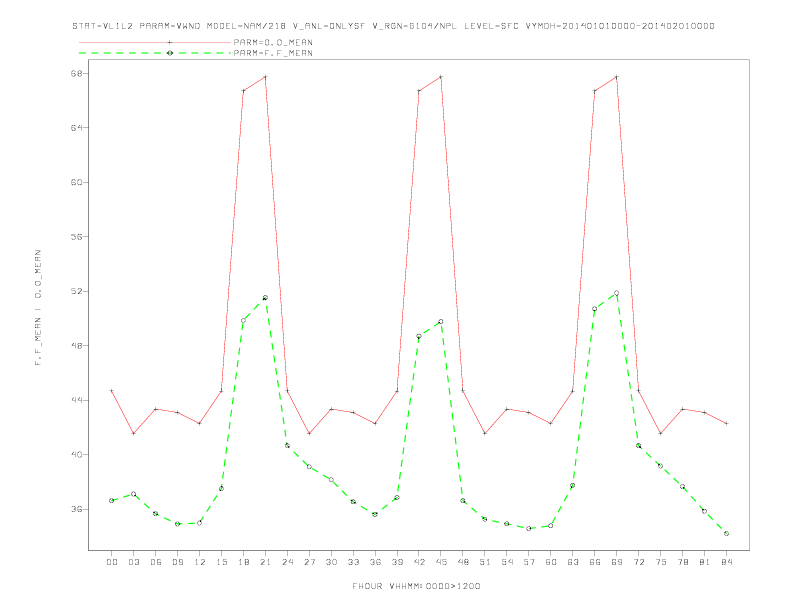Click the green dashed legend circle marker
The width and height of the screenshot is (792, 612).
tap(170, 53)
